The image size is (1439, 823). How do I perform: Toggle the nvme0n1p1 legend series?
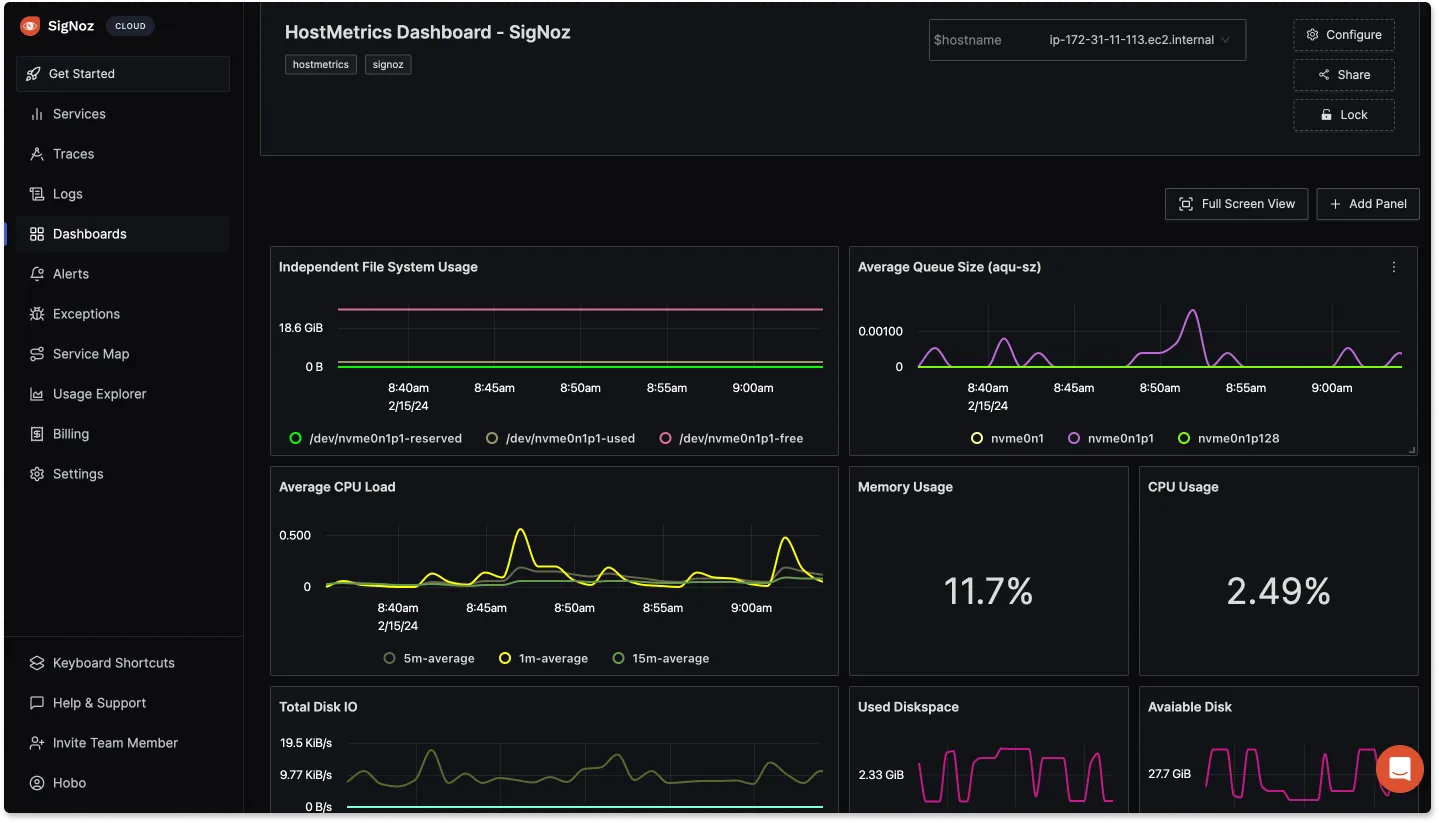(x=1111, y=438)
